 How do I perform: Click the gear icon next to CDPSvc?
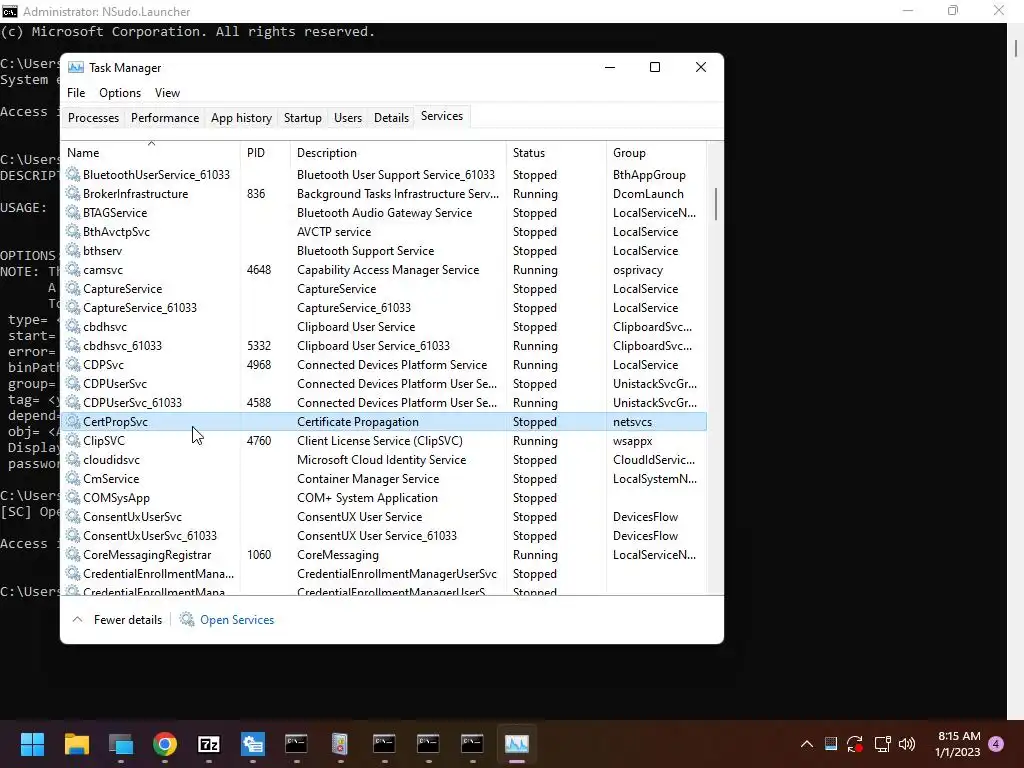(x=73, y=364)
